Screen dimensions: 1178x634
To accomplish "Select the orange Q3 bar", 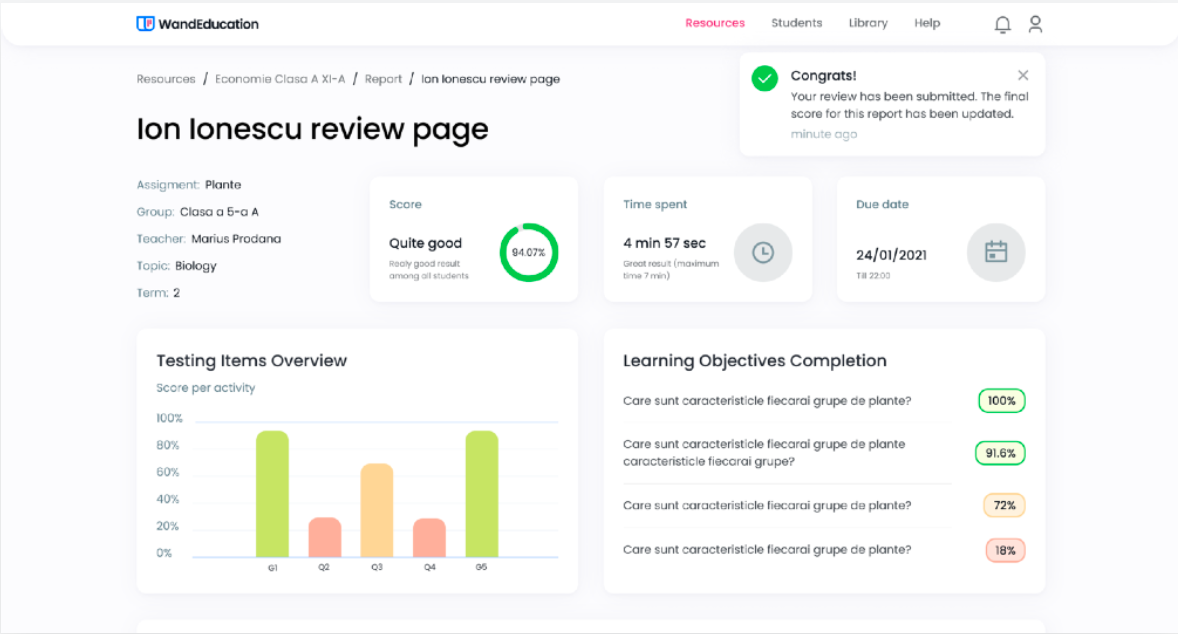I will click(377, 510).
